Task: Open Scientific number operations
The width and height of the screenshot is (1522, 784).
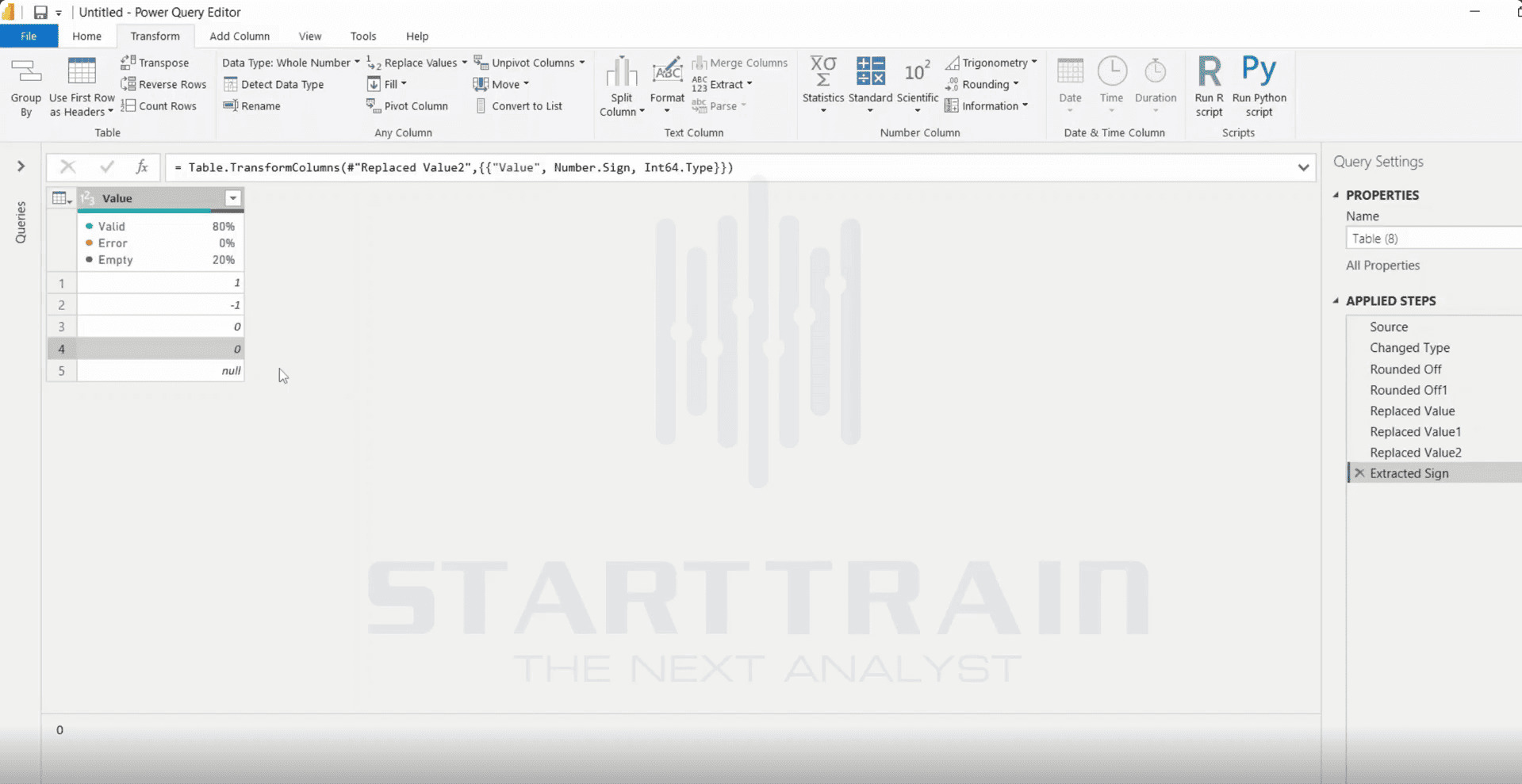Action: point(918,86)
